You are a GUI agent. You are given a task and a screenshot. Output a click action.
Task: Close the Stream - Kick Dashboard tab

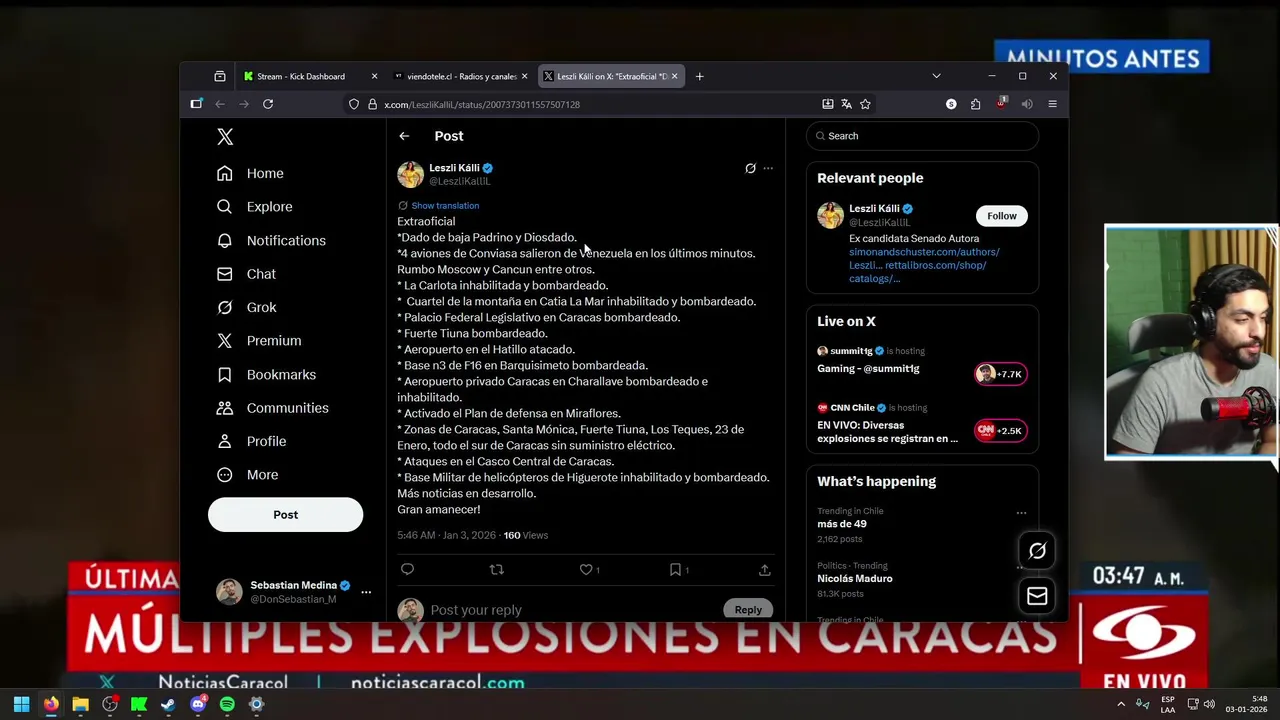374,77
